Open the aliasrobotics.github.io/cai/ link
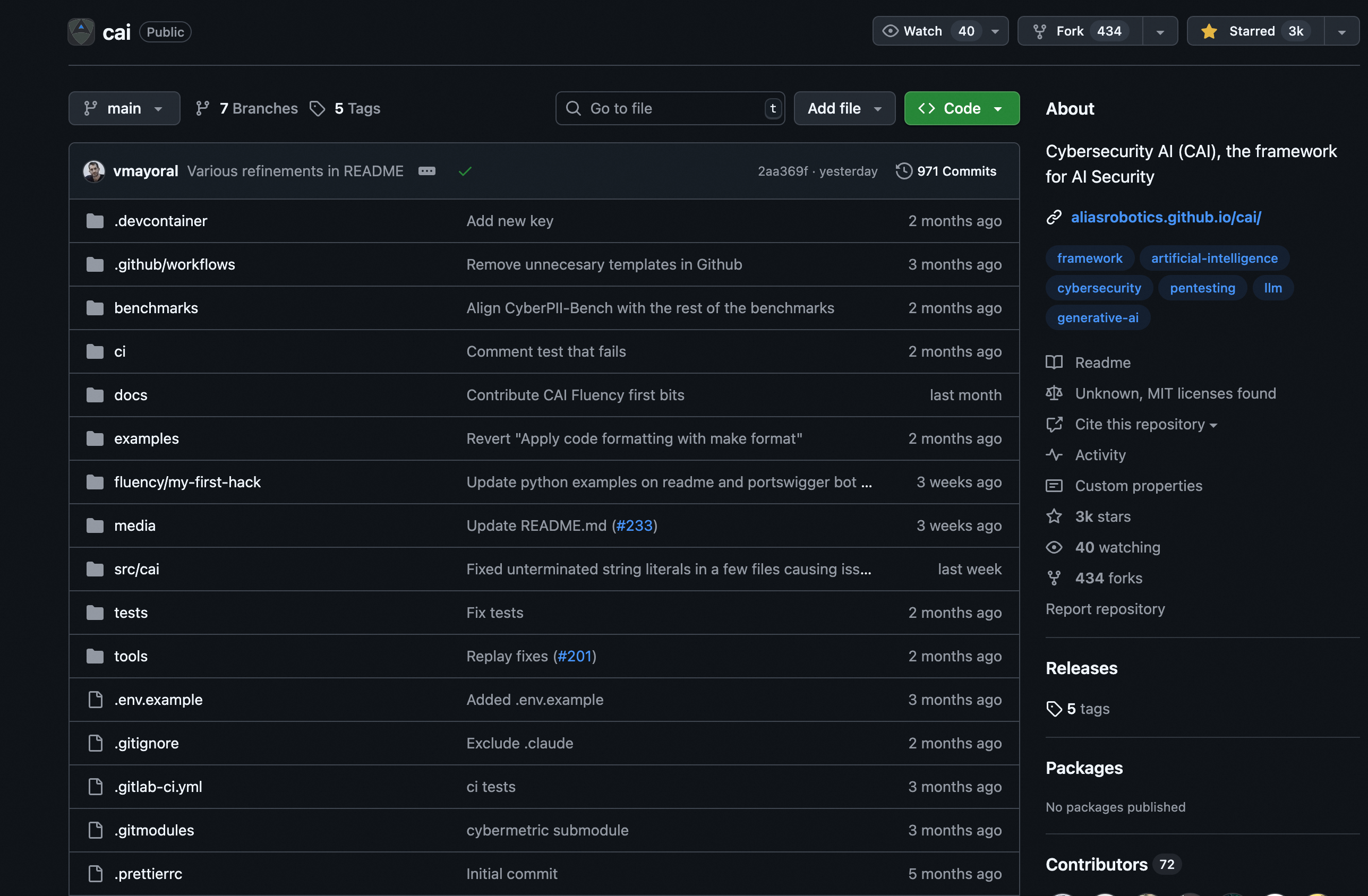The width and height of the screenshot is (1368, 896). (x=1166, y=217)
